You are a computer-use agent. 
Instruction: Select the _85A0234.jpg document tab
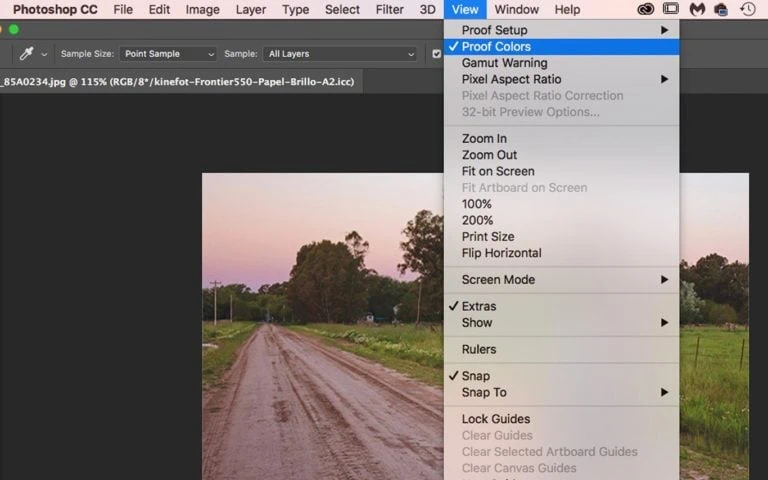point(179,82)
